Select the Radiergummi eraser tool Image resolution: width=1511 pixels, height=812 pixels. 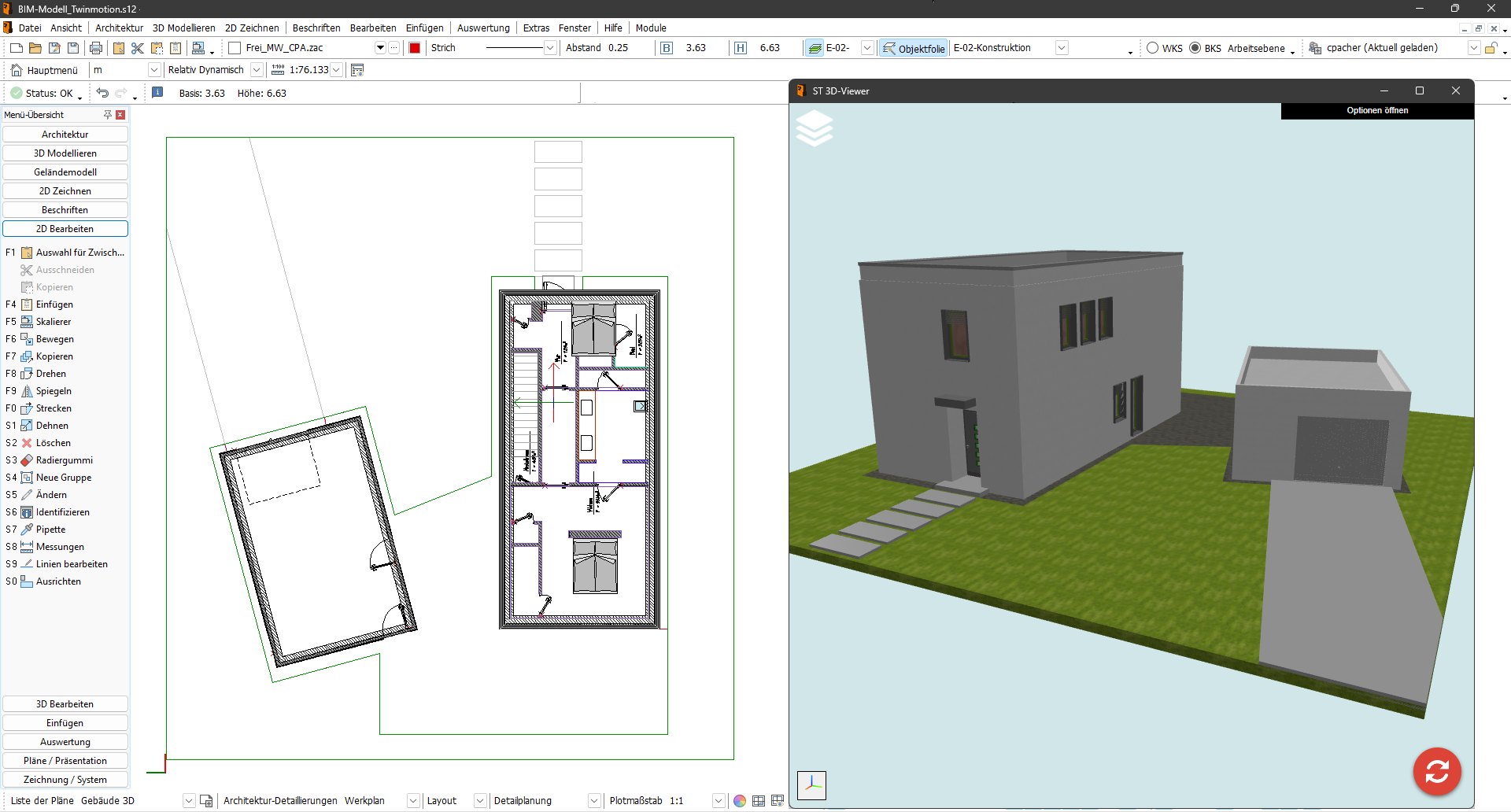point(64,460)
